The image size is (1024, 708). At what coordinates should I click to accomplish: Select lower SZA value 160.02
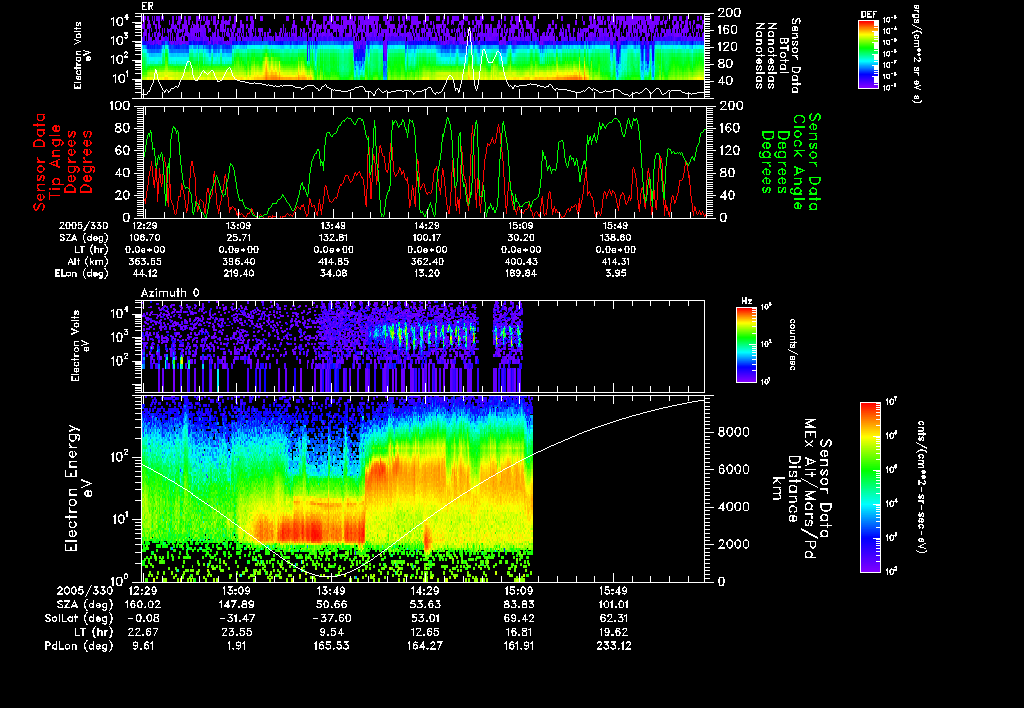(142, 604)
